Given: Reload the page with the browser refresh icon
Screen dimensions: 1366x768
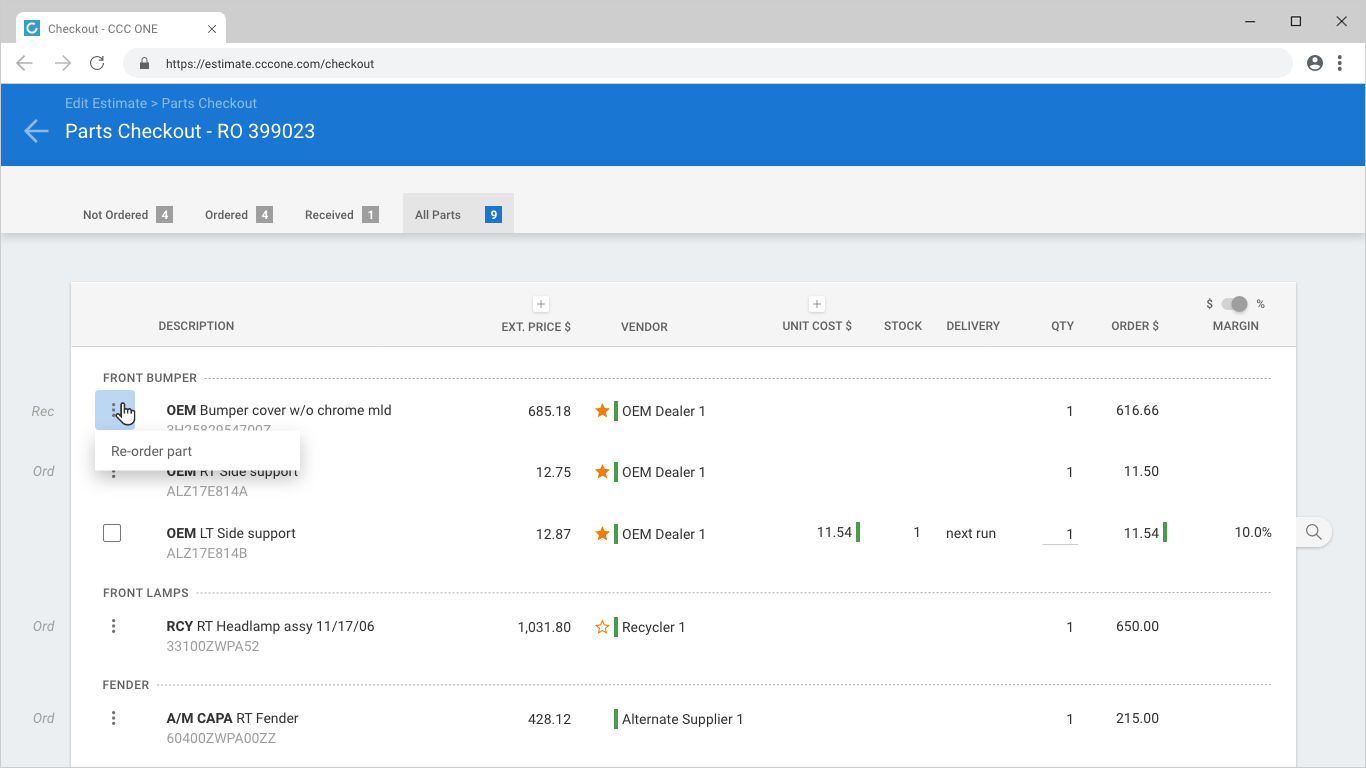Looking at the screenshot, I should 97,63.
